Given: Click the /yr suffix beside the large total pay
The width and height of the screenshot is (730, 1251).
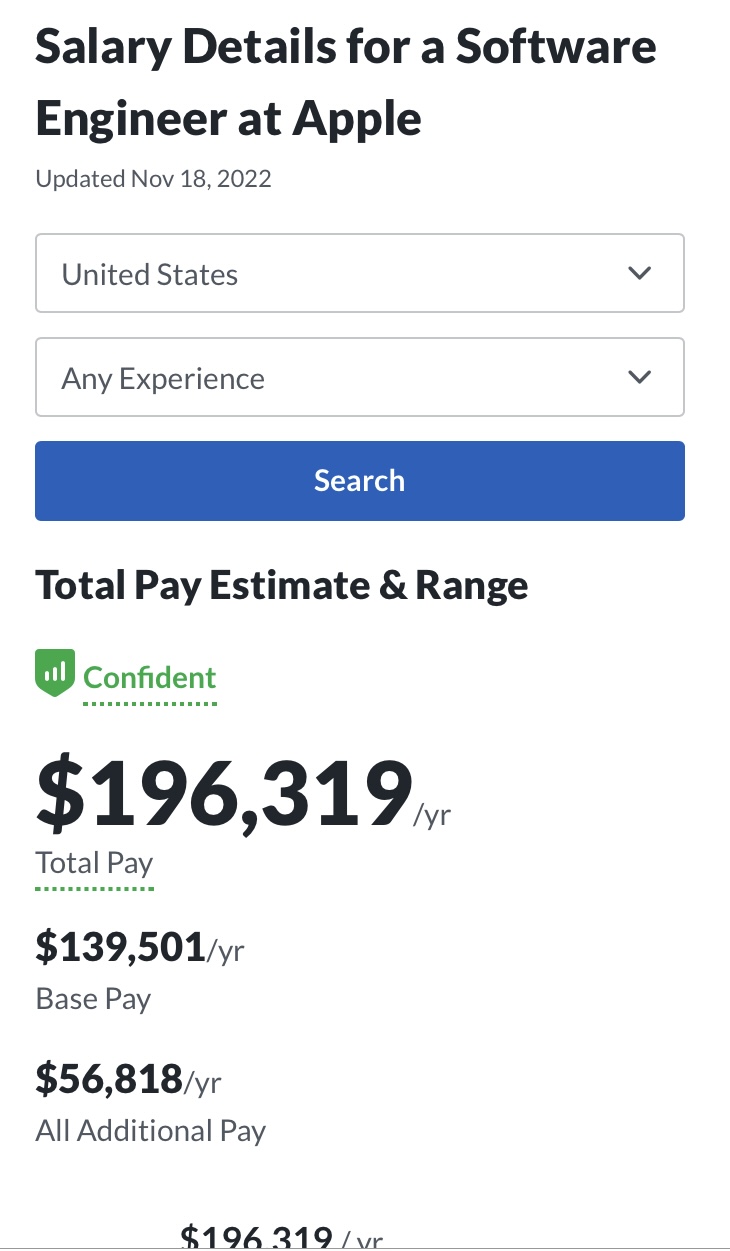Looking at the screenshot, I should click(x=432, y=815).
